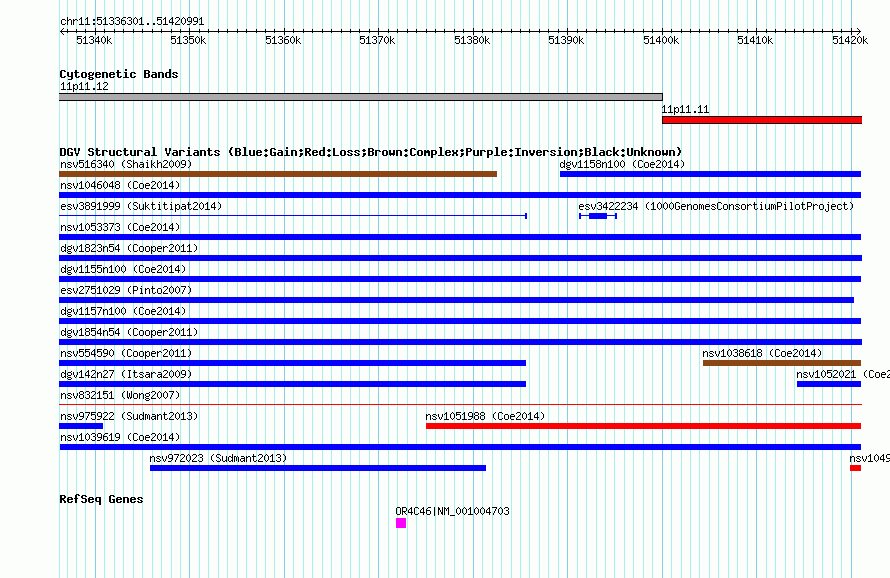Click dgv1155n100 (Coe2014) label
The image size is (890, 578).
click(123, 269)
